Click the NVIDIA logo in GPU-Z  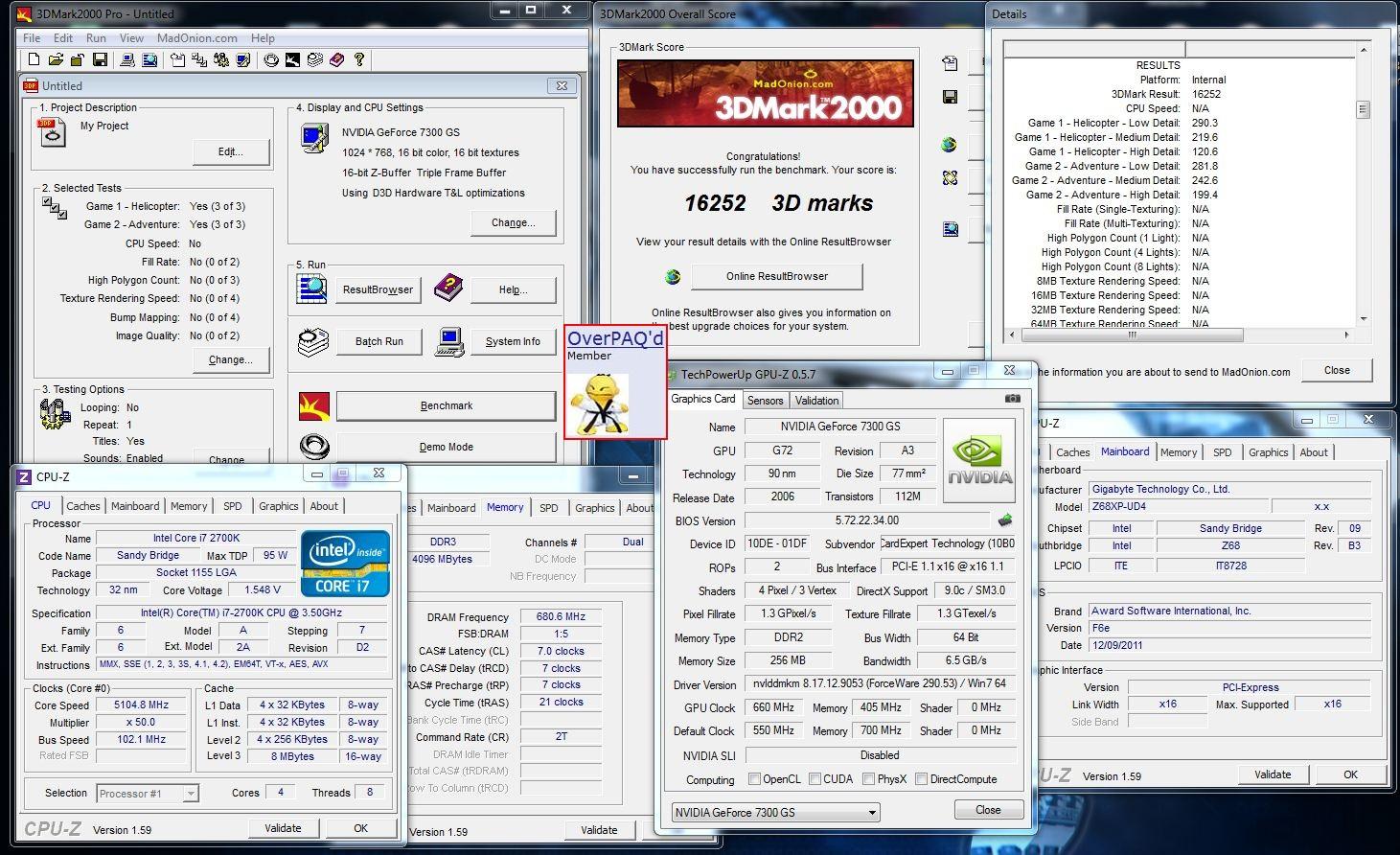[x=978, y=460]
